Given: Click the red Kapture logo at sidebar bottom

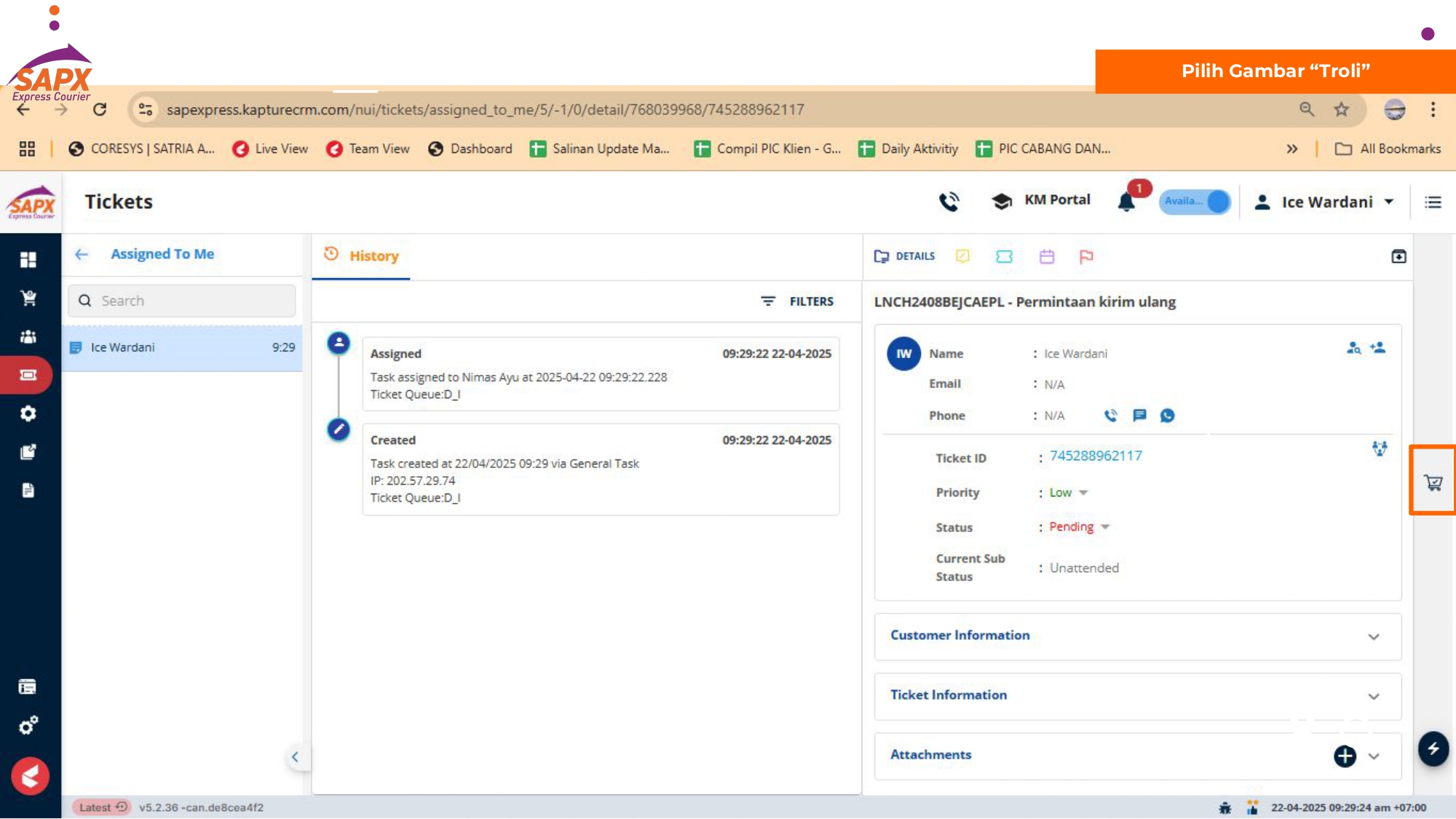Looking at the screenshot, I should [30, 777].
